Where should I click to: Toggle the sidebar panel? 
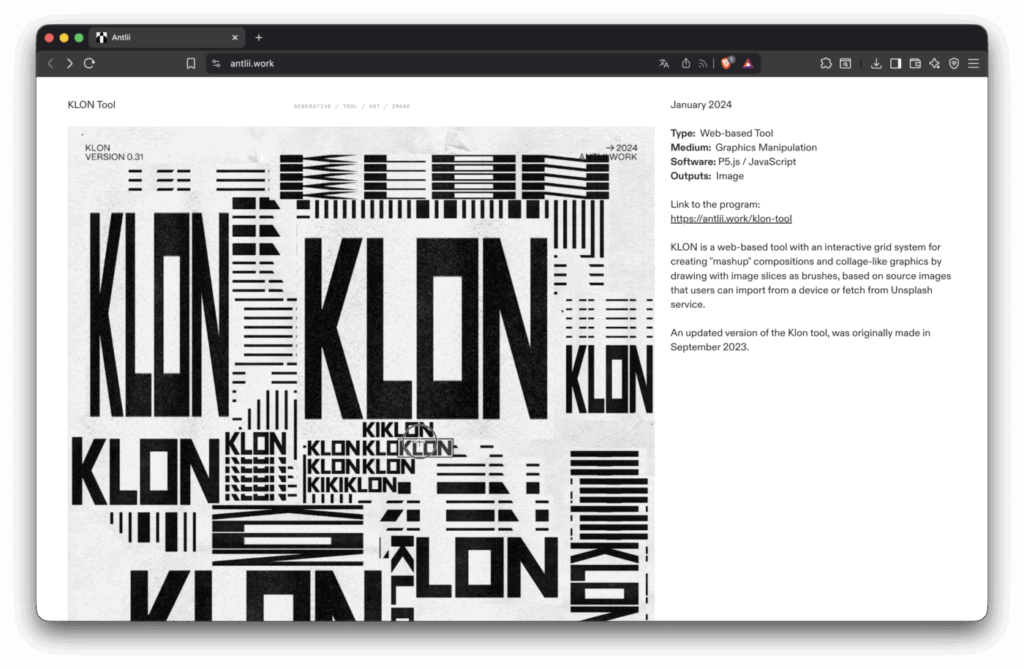coord(896,63)
